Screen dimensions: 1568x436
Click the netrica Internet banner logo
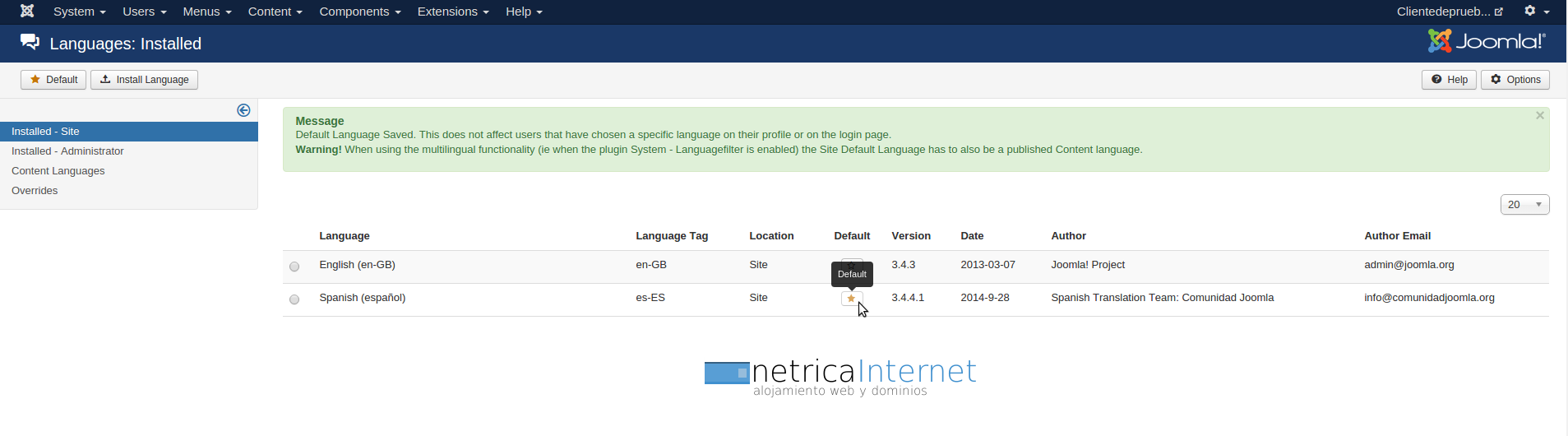840,377
